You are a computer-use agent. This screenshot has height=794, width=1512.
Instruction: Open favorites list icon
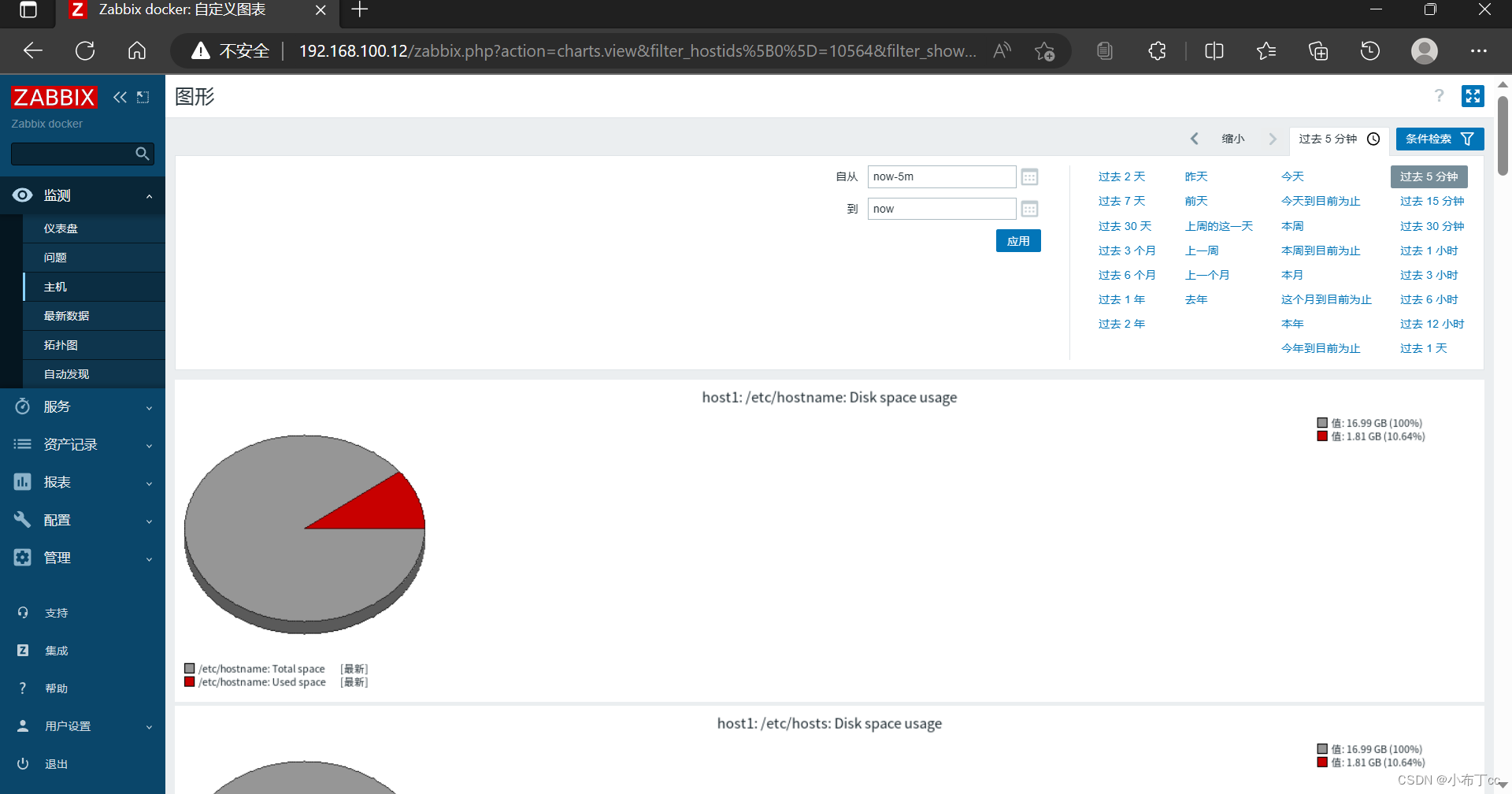[1266, 51]
